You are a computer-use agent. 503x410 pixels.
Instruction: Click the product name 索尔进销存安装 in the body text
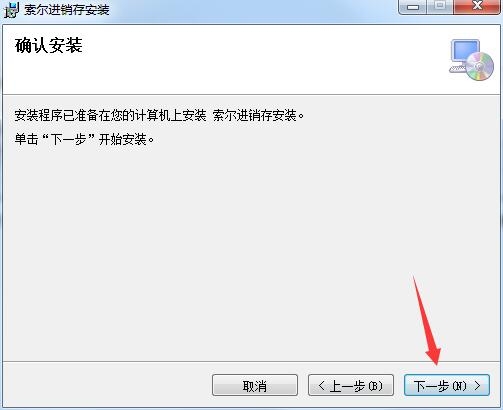point(255,115)
